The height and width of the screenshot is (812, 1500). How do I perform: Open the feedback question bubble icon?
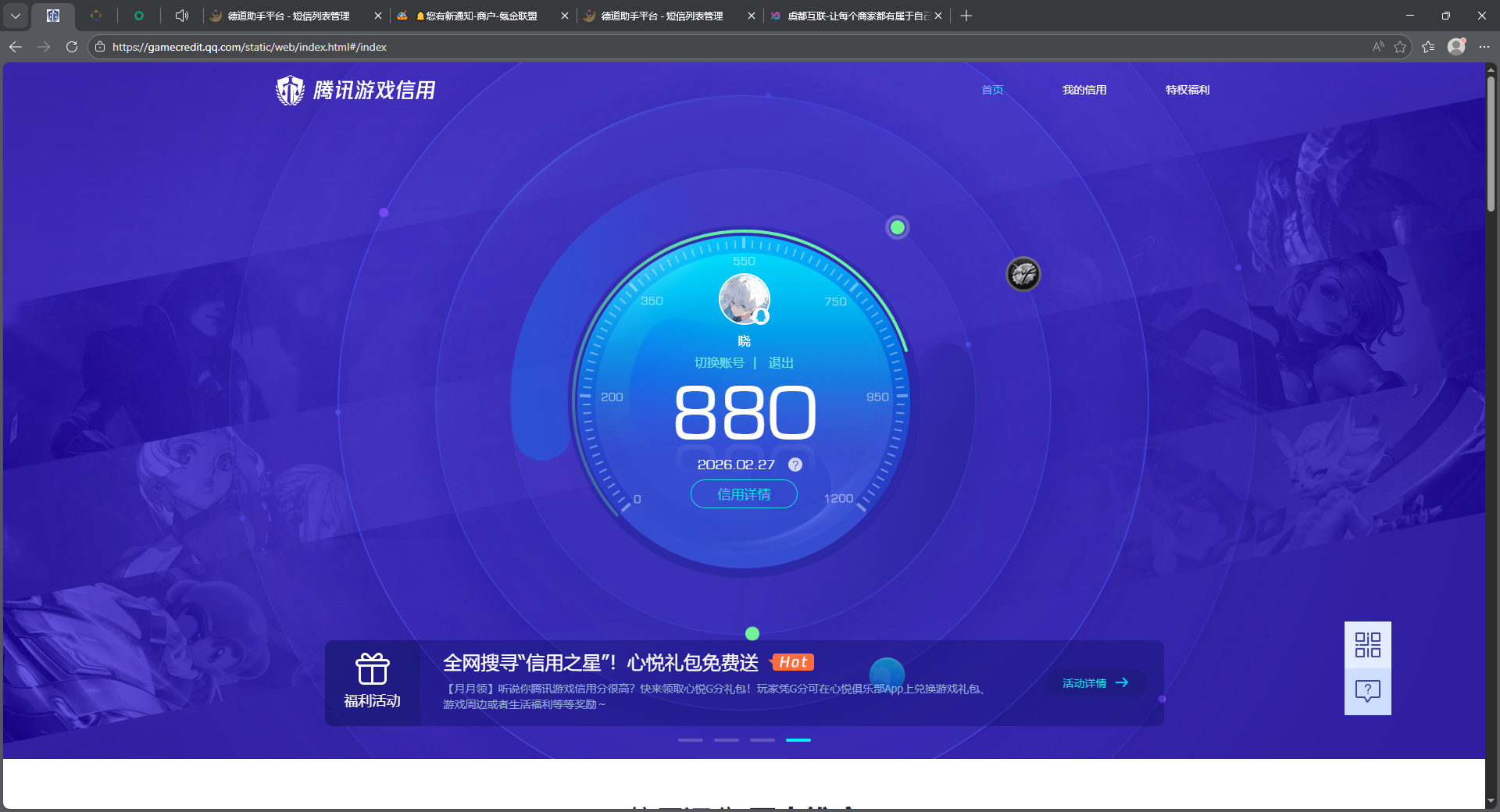pyautogui.click(x=1368, y=691)
